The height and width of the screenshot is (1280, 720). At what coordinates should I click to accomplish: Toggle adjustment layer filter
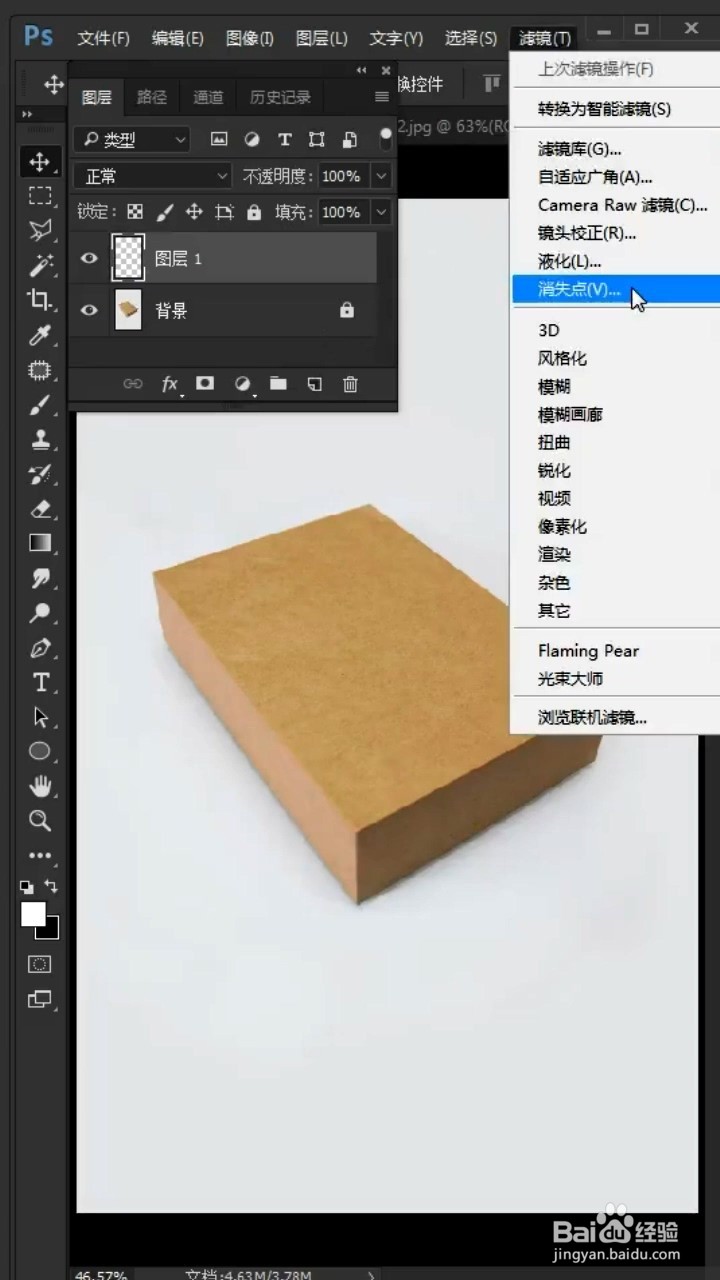pos(252,139)
